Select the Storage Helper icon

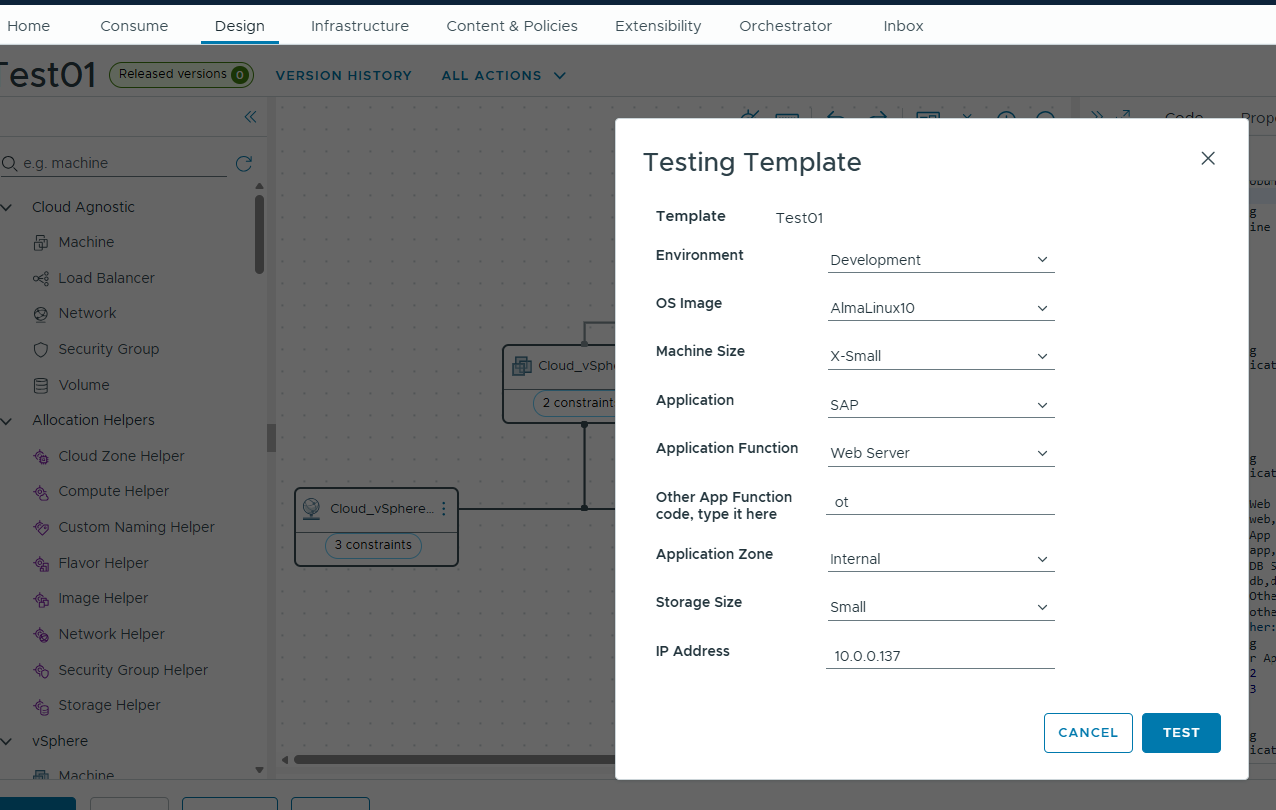pos(41,705)
